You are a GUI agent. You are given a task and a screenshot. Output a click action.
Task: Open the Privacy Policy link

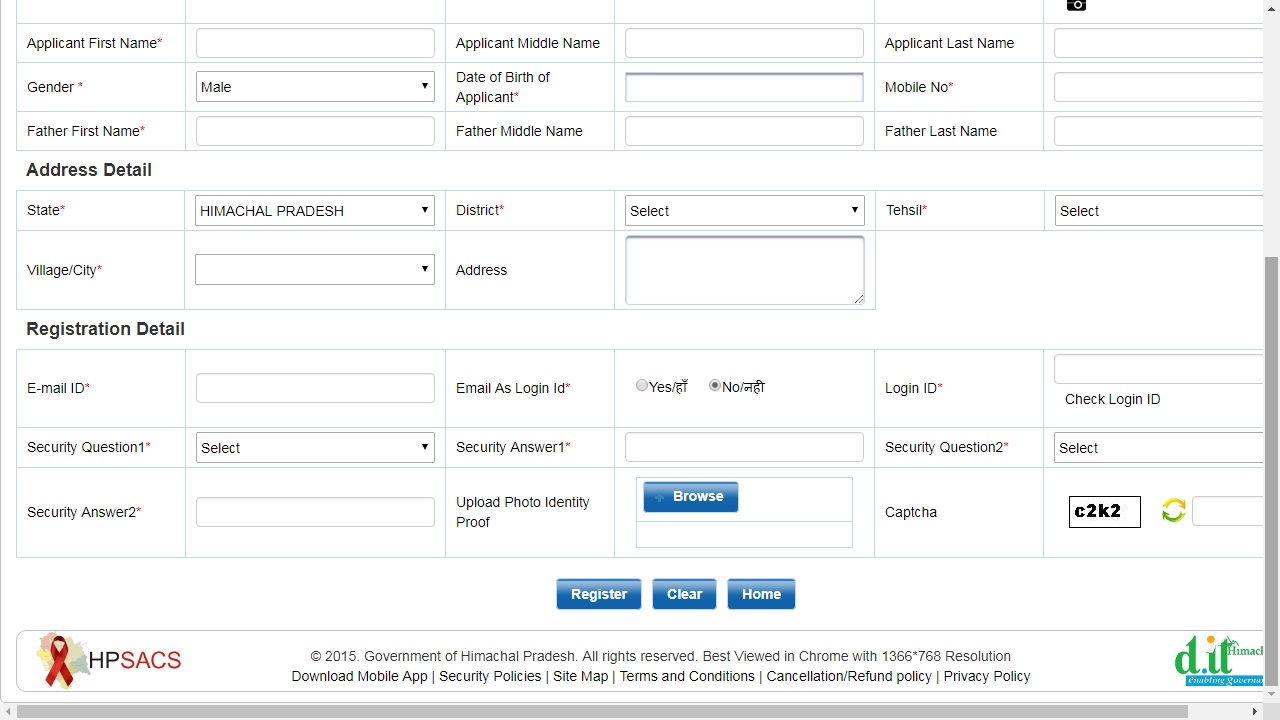tap(986, 676)
